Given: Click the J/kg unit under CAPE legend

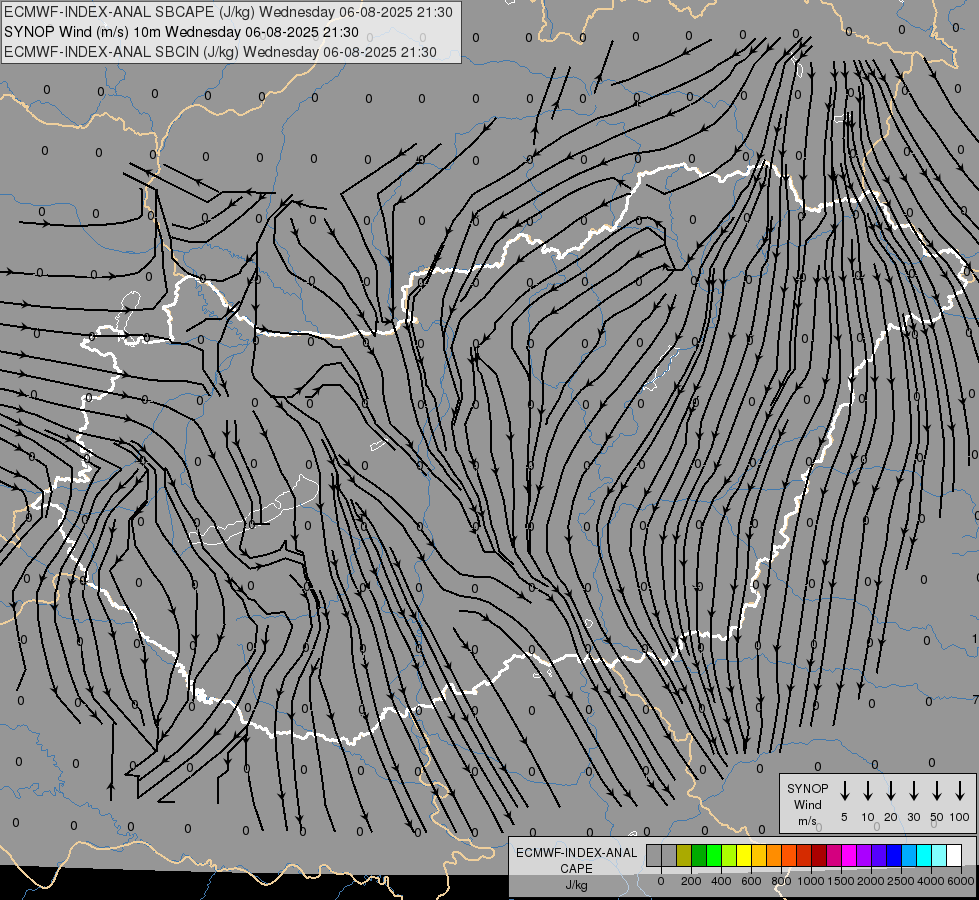Looking at the screenshot, I should [576, 885].
